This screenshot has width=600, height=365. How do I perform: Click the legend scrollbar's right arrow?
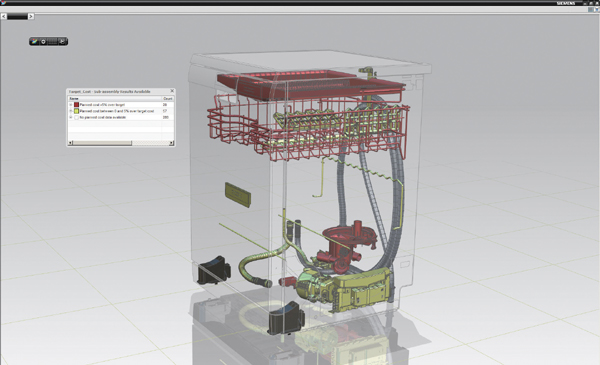point(171,143)
